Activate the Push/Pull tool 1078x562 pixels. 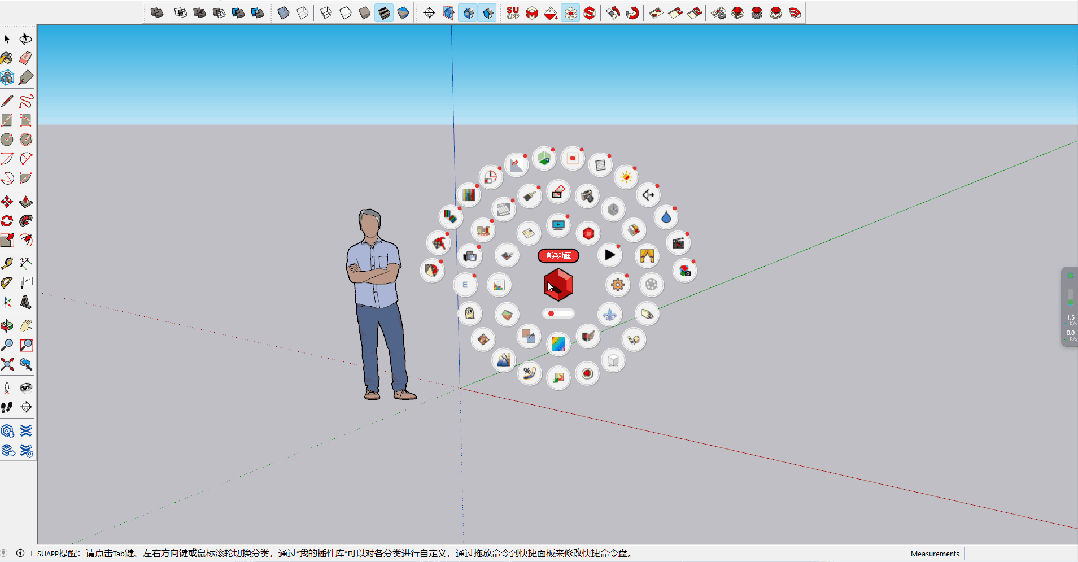point(25,202)
